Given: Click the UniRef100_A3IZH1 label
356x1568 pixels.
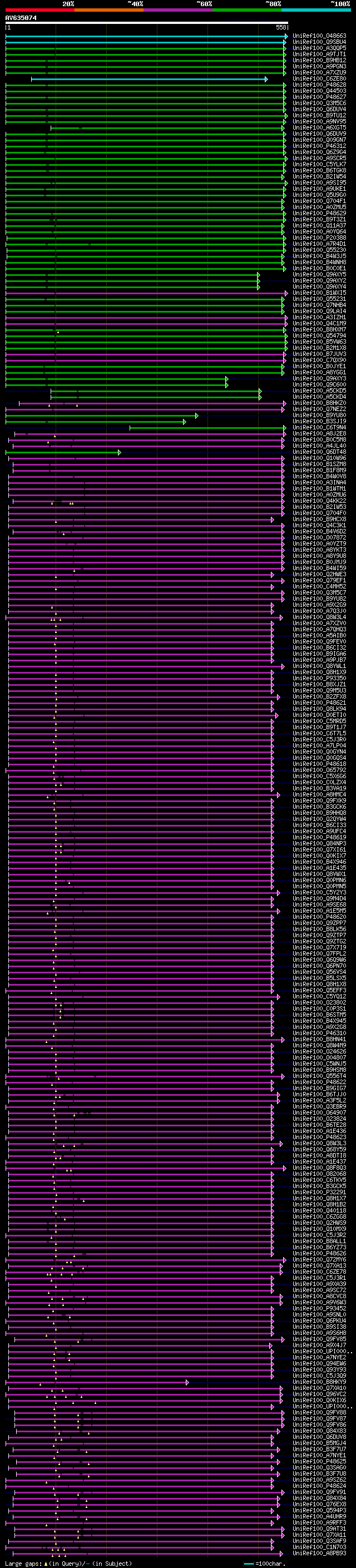Looking at the screenshot, I should 319,317.
